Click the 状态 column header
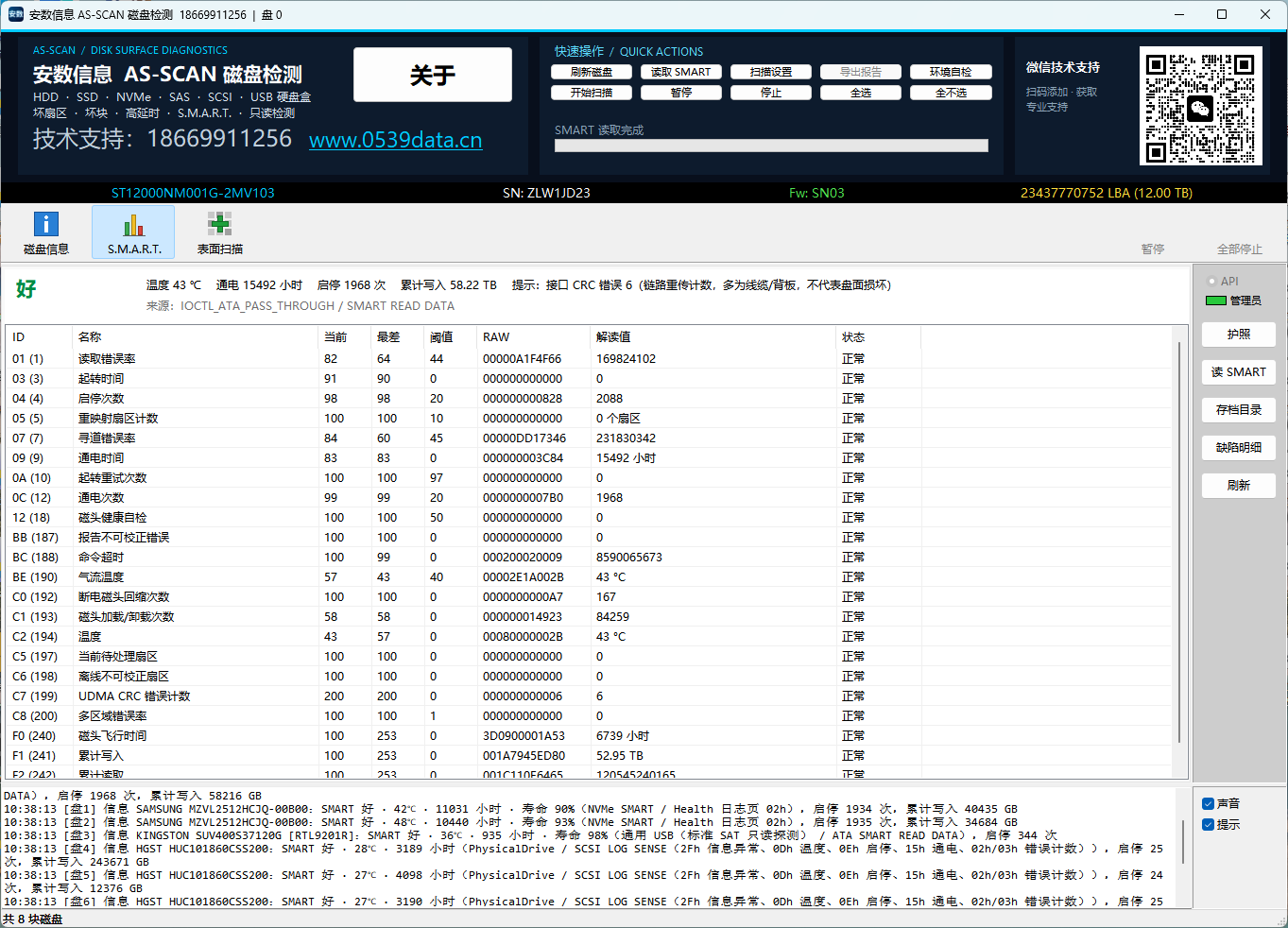The width and height of the screenshot is (1288, 928). (879, 337)
